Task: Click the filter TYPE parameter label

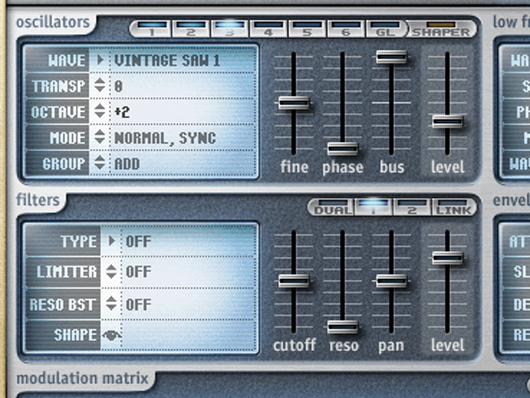Action: point(79,242)
